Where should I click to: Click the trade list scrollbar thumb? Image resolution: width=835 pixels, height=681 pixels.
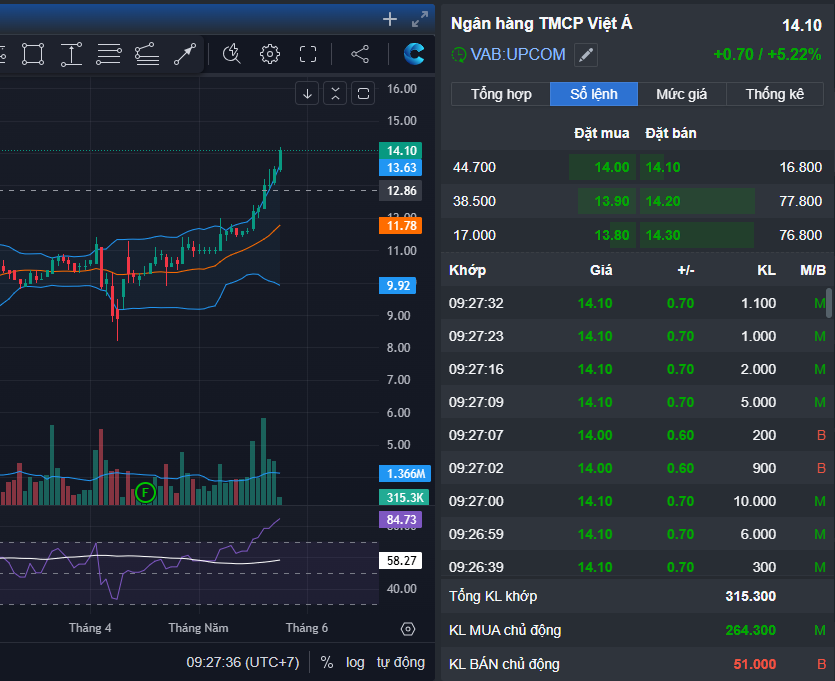(829, 303)
